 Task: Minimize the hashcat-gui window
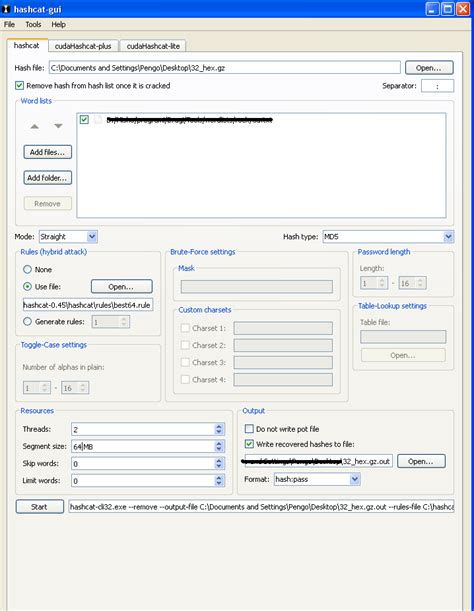432,9
